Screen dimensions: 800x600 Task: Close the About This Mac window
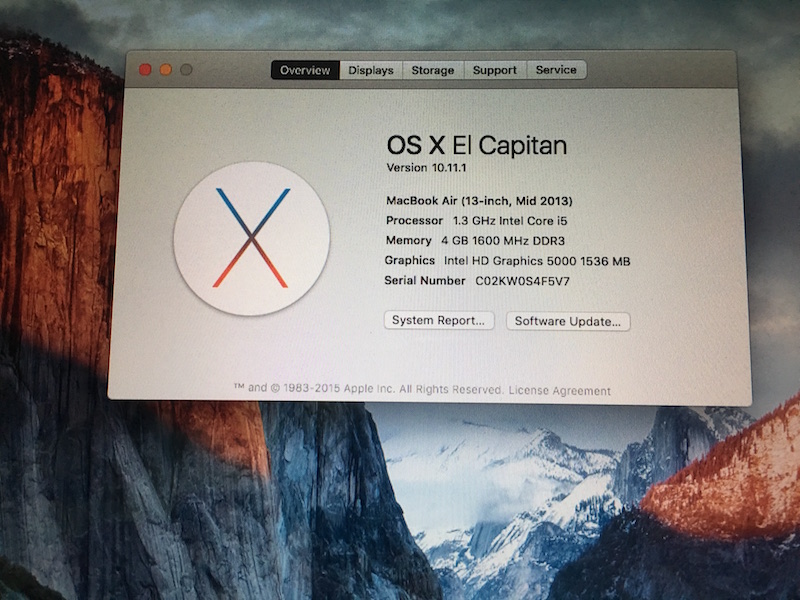click(x=145, y=70)
